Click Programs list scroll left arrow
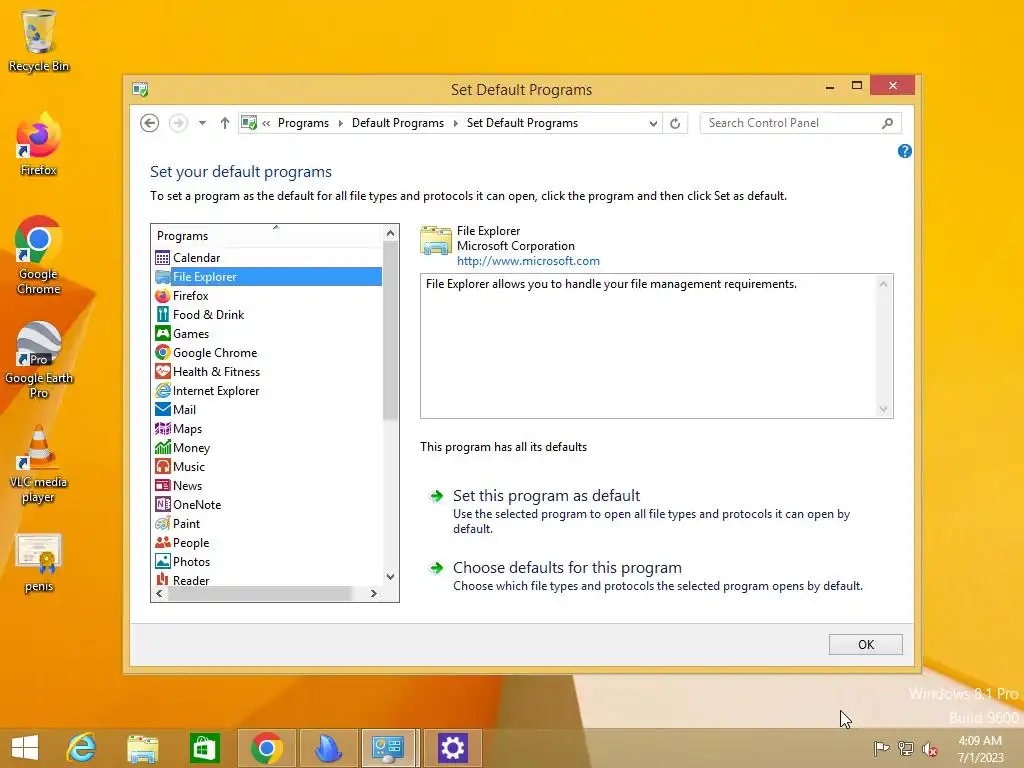Viewport: 1024px width, 768px height. (x=159, y=594)
